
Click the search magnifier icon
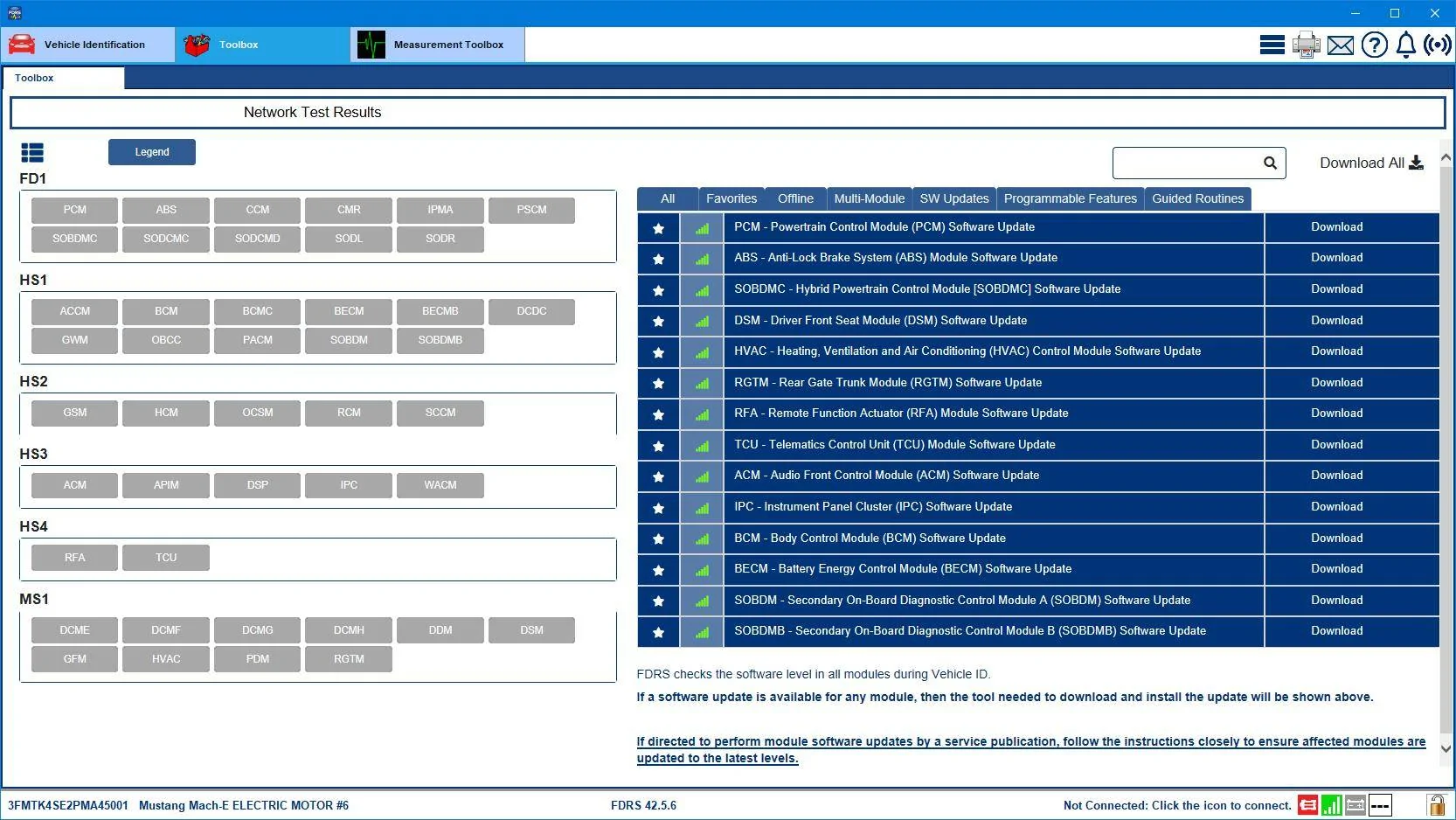[x=1270, y=163]
